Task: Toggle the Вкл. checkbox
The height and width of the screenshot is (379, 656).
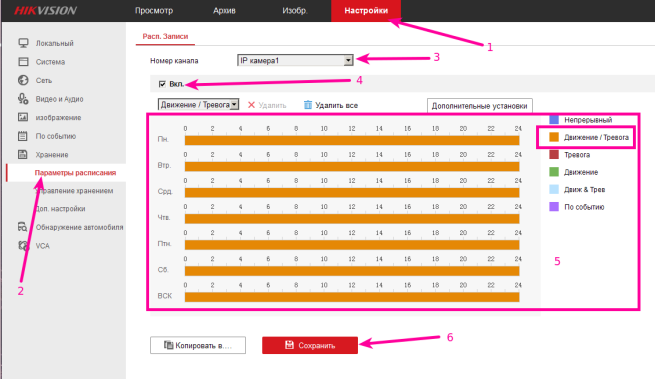Action: (162, 84)
